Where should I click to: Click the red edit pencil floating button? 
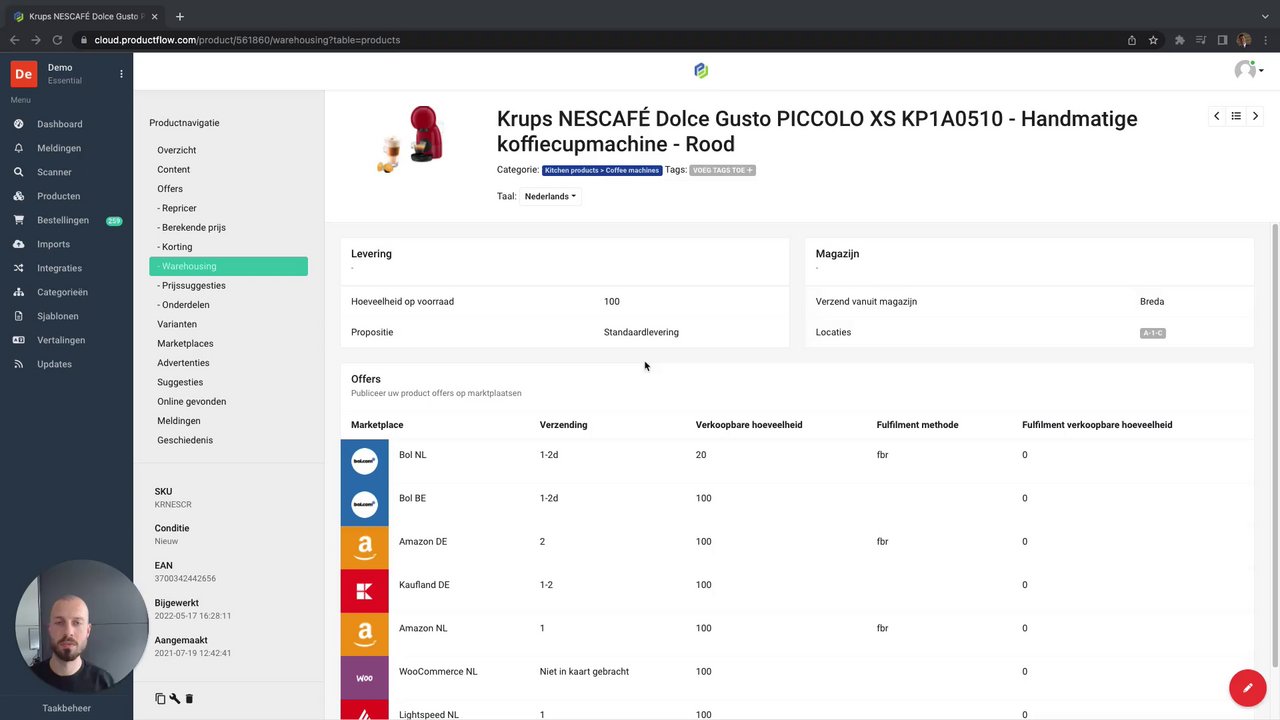click(1247, 688)
